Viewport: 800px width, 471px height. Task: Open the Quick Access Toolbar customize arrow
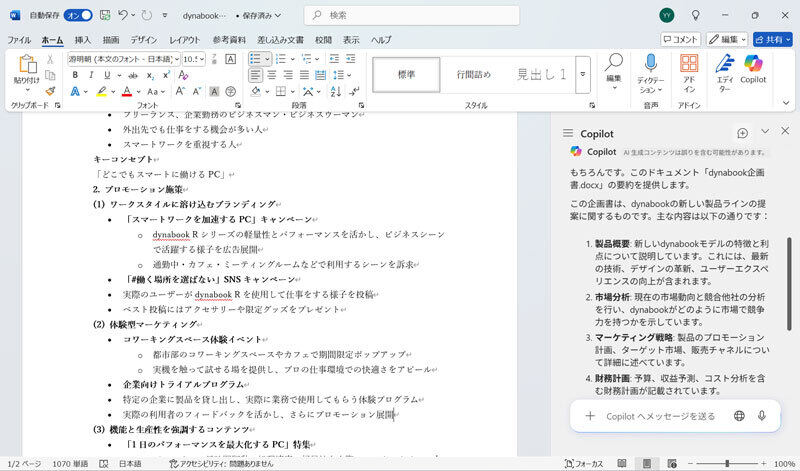[x=165, y=15]
